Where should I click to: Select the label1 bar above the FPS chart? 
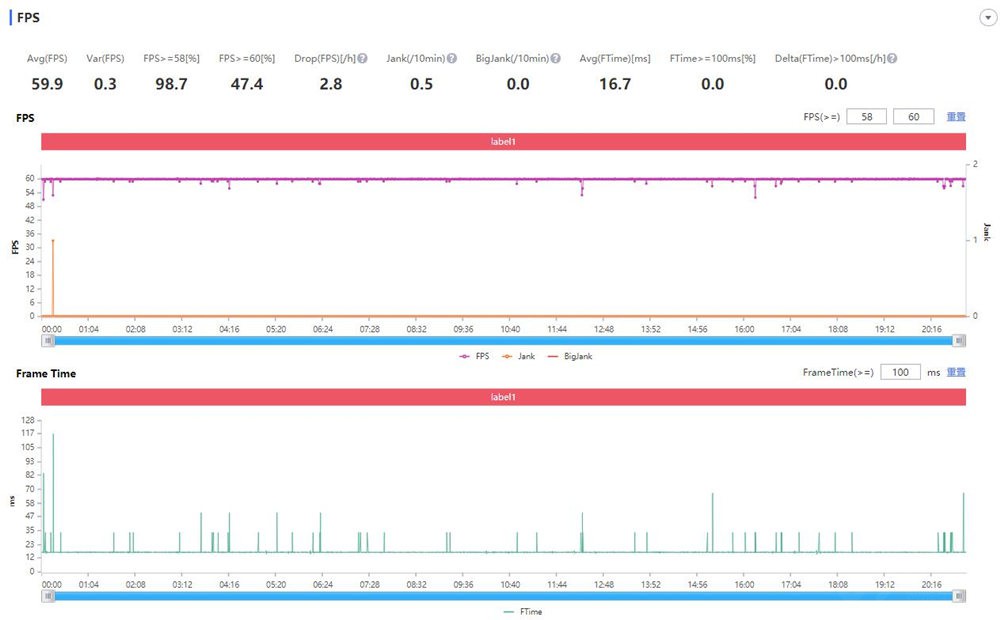[503, 142]
